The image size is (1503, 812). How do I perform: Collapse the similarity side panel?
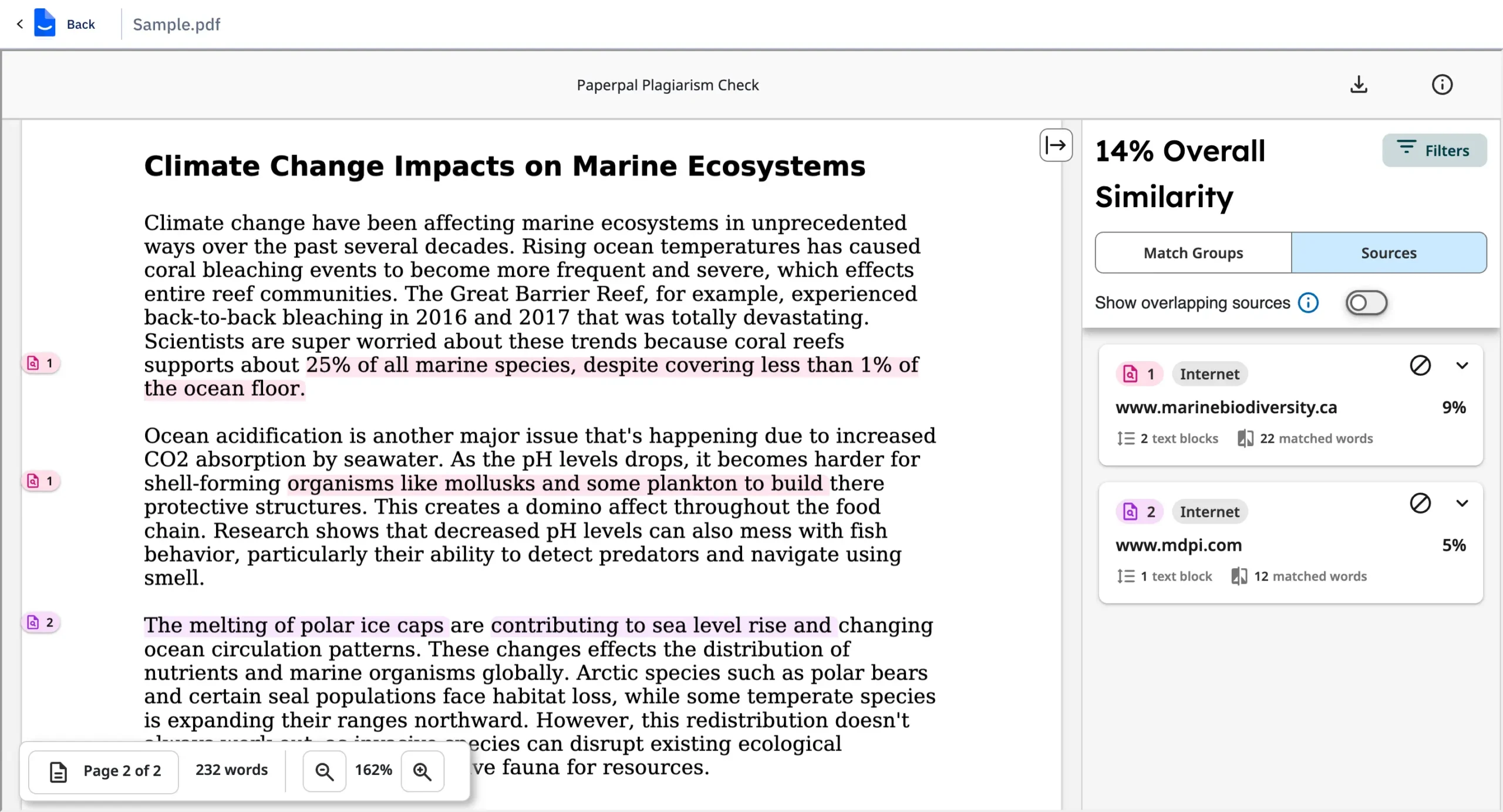pyautogui.click(x=1056, y=144)
